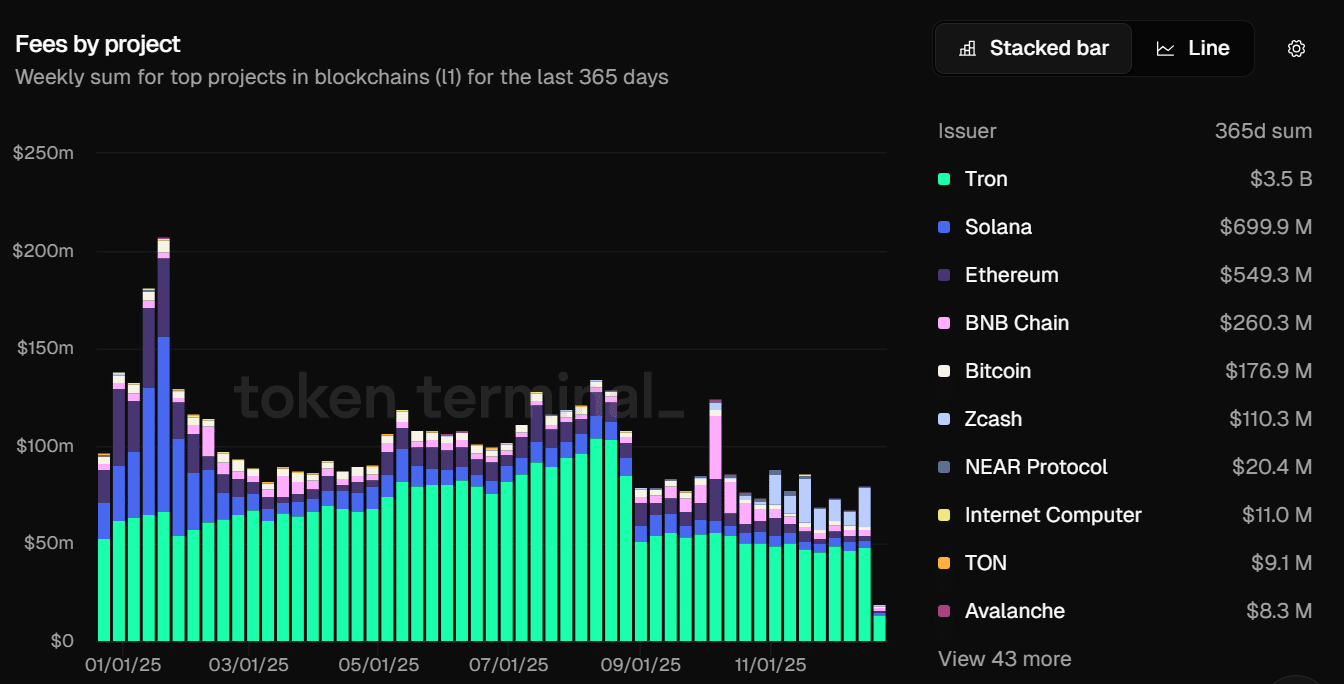
Task: Click the line chart icon
Action: click(1165, 48)
